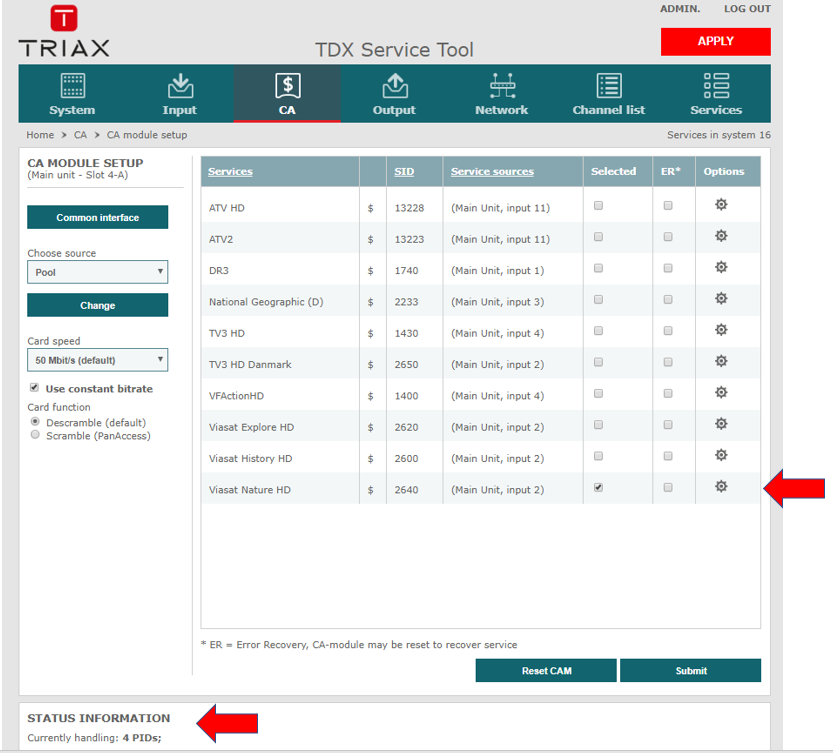
Task: Click the Submit button
Action: pos(691,671)
